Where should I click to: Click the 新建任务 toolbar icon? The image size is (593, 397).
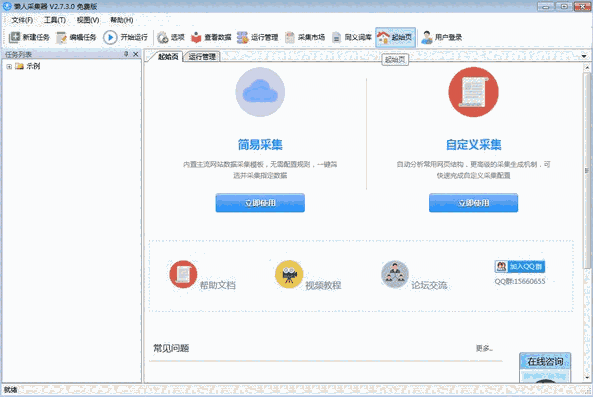tap(14, 37)
